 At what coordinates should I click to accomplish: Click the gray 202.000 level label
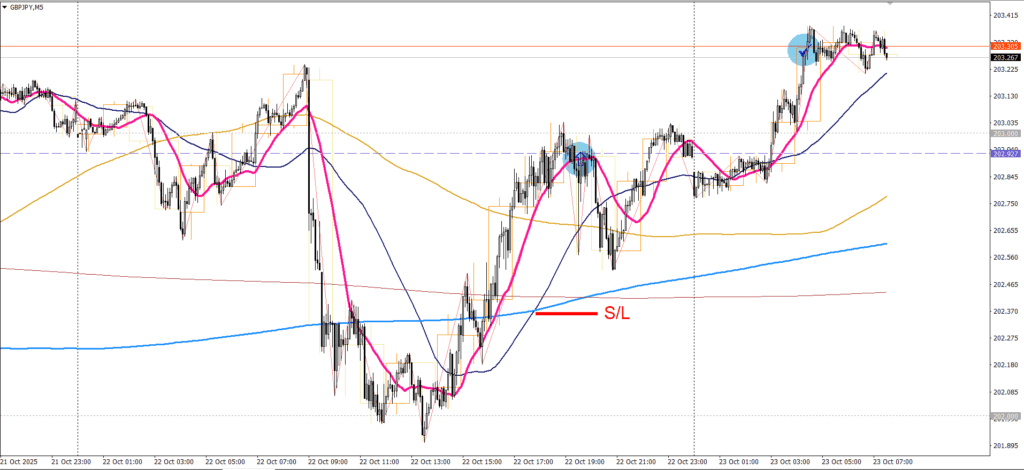pyautogui.click(x=1004, y=415)
